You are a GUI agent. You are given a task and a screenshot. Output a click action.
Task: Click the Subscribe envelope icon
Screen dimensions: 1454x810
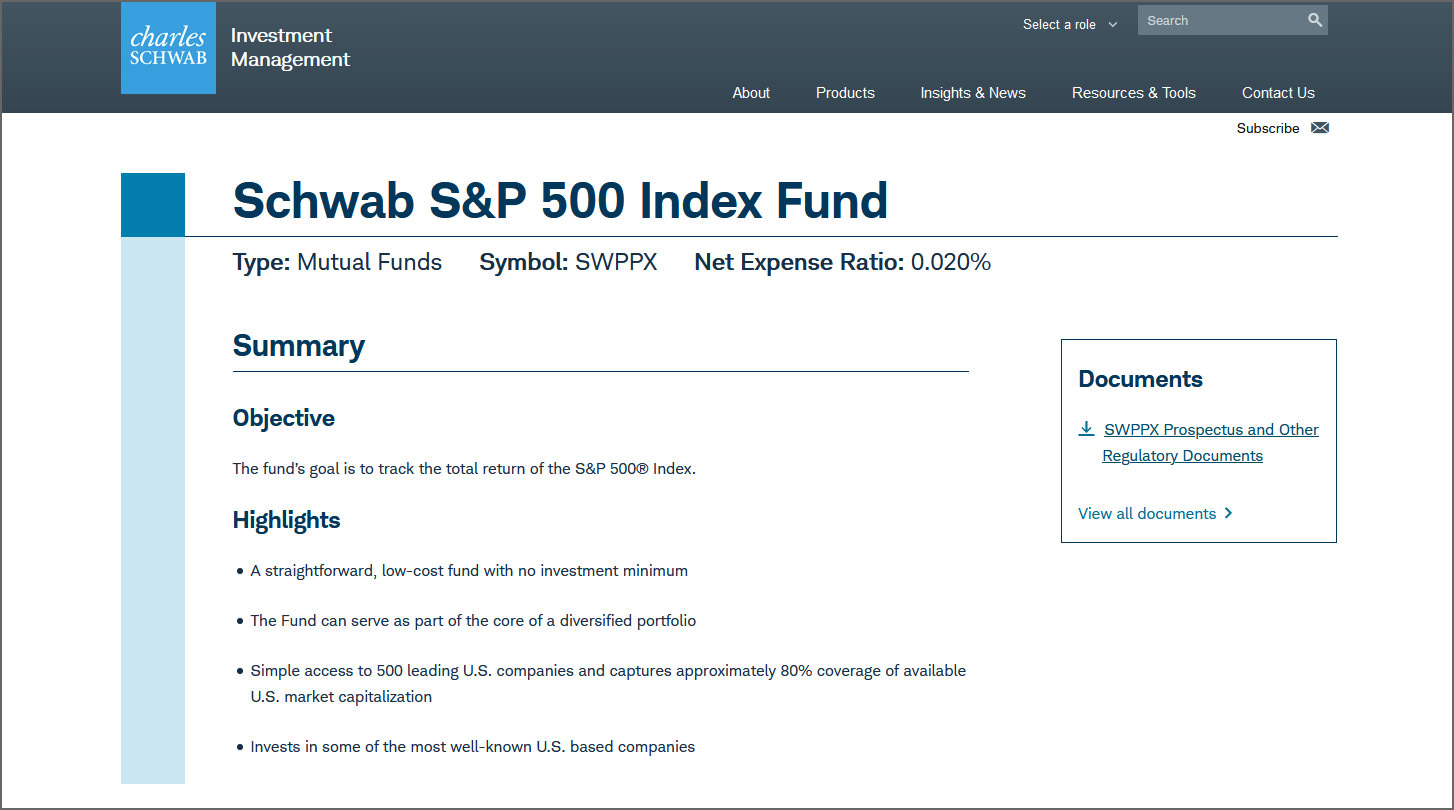tap(1320, 128)
